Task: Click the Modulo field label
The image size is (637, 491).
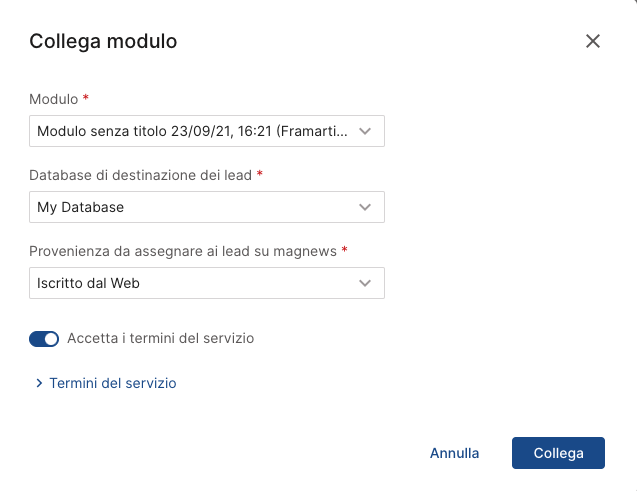Action: point(53,99)
